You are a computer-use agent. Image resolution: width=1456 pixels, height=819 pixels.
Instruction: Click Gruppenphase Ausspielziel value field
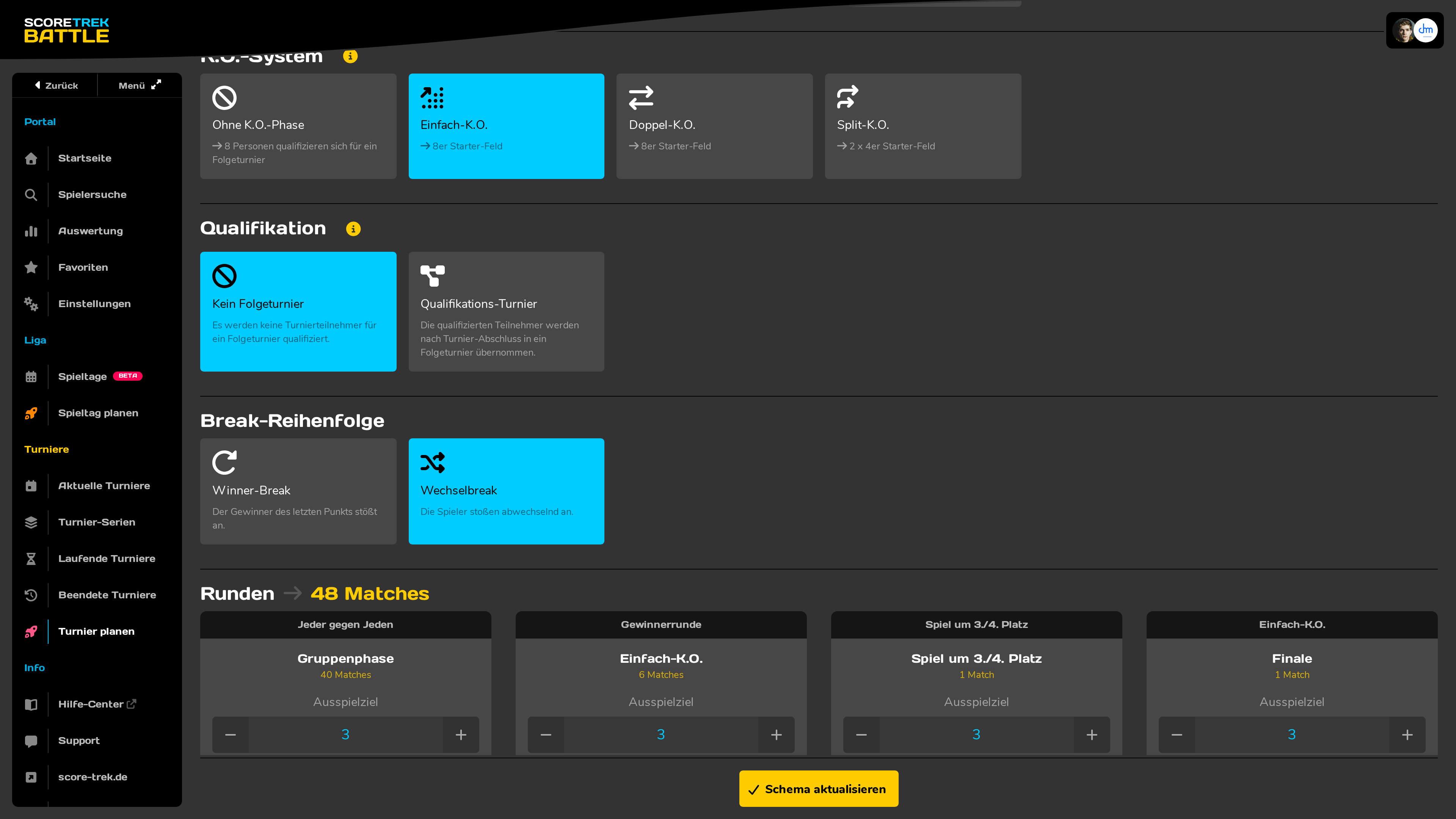[x=345, y=735]
